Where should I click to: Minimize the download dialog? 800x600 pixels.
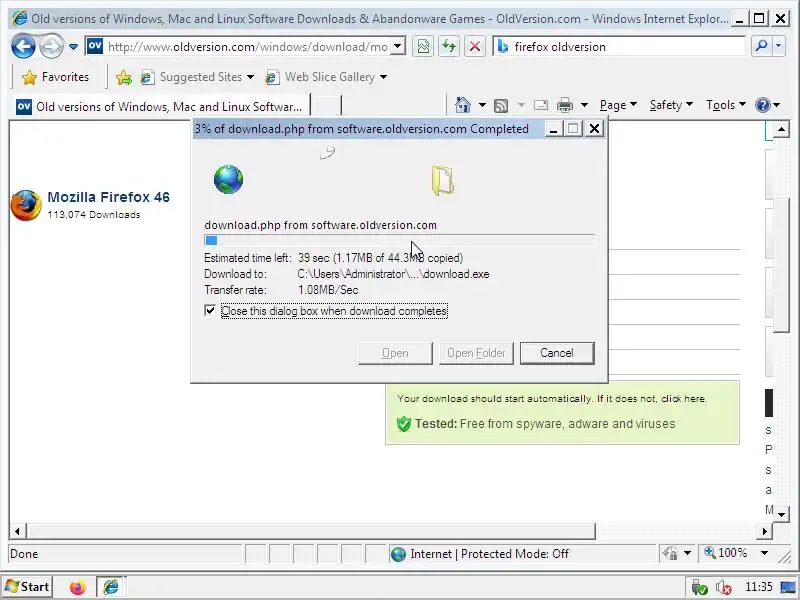(x=553, y=129)
